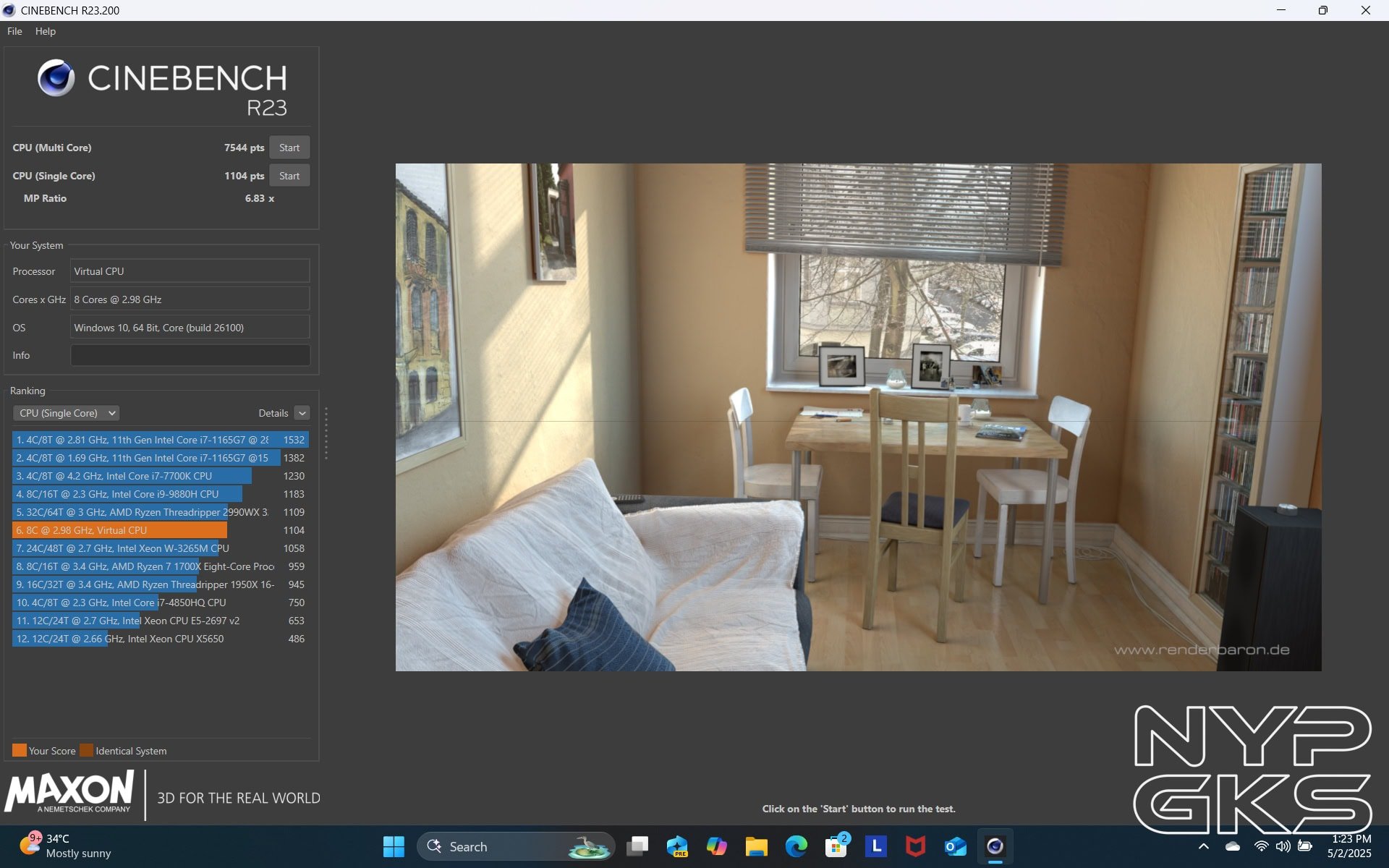Select ranking row 3 Core i7-7700K
Image resolution: width=1389 pixels, height=868 pixels.
(x=161, y=476)
